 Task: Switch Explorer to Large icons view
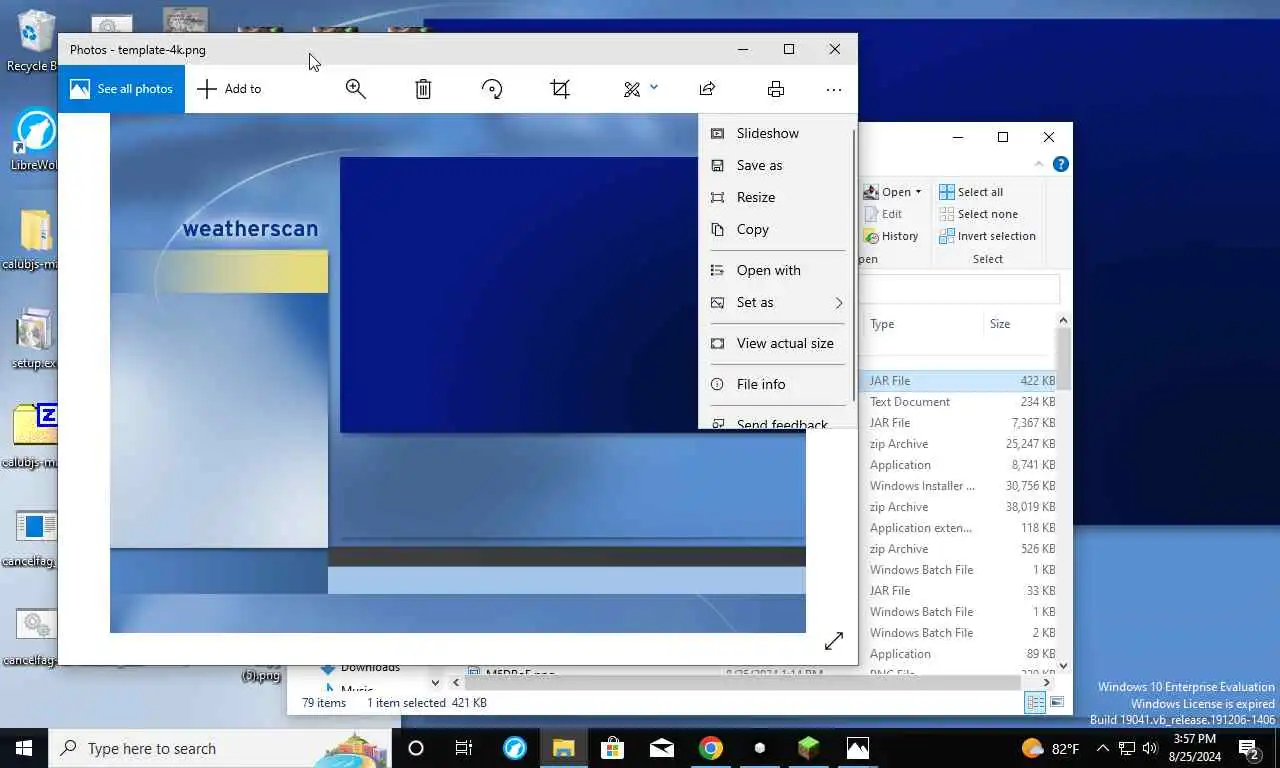1056,703
